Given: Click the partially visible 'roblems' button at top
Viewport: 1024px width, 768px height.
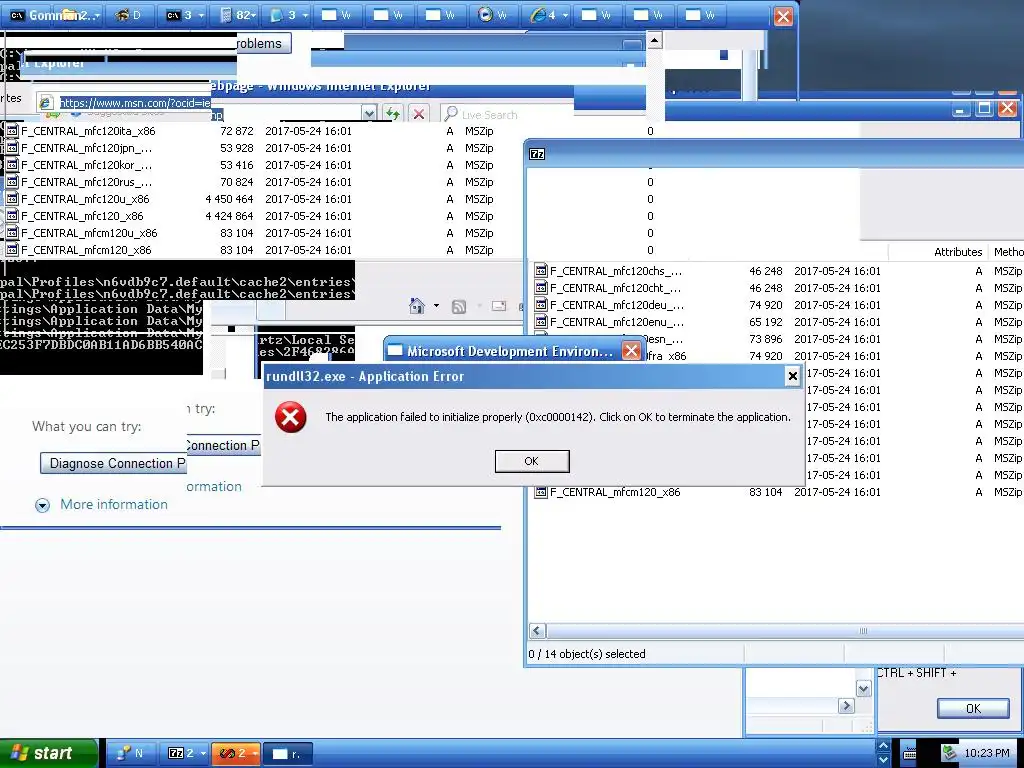Looking at the screenshot, I should click(264, 43).
